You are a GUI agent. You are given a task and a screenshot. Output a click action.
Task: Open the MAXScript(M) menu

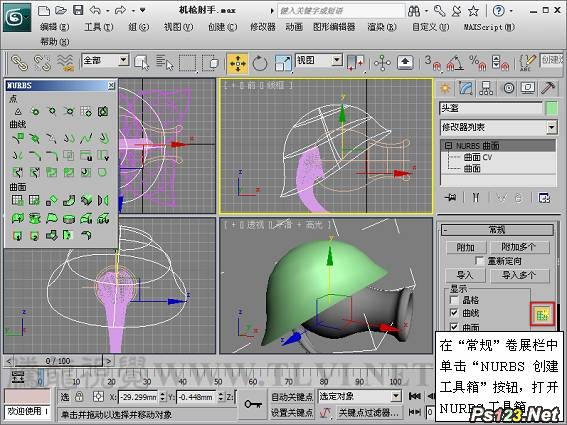coord(489,27)
